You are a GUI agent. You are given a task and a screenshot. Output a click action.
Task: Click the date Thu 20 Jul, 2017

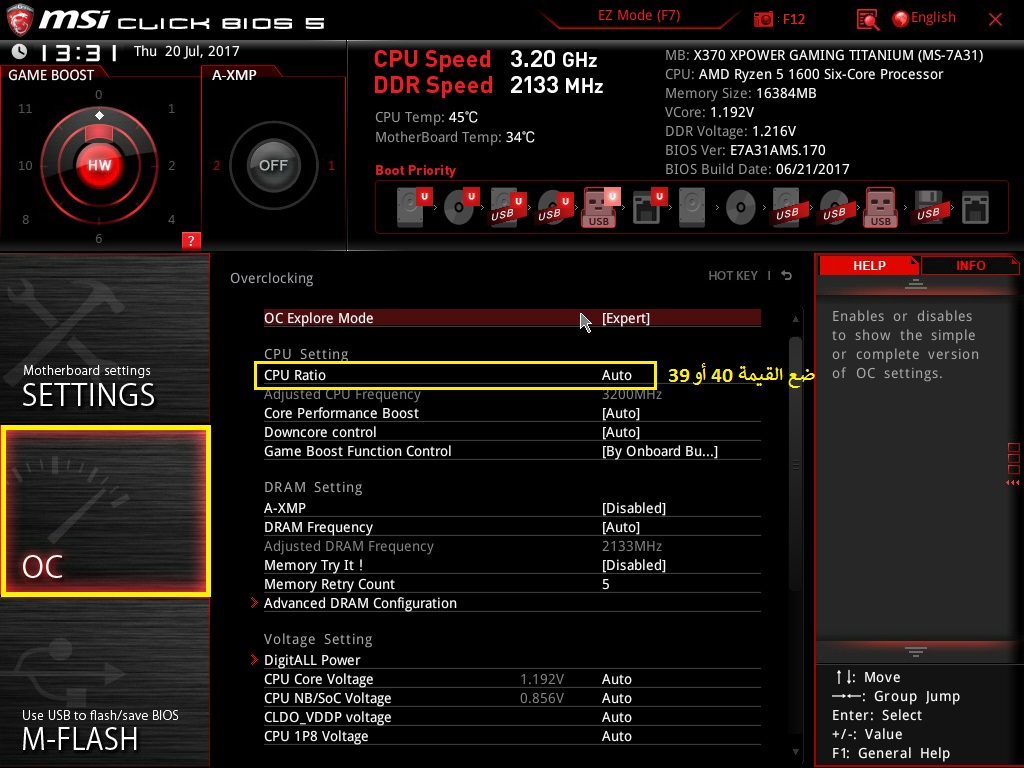point(186,51)
